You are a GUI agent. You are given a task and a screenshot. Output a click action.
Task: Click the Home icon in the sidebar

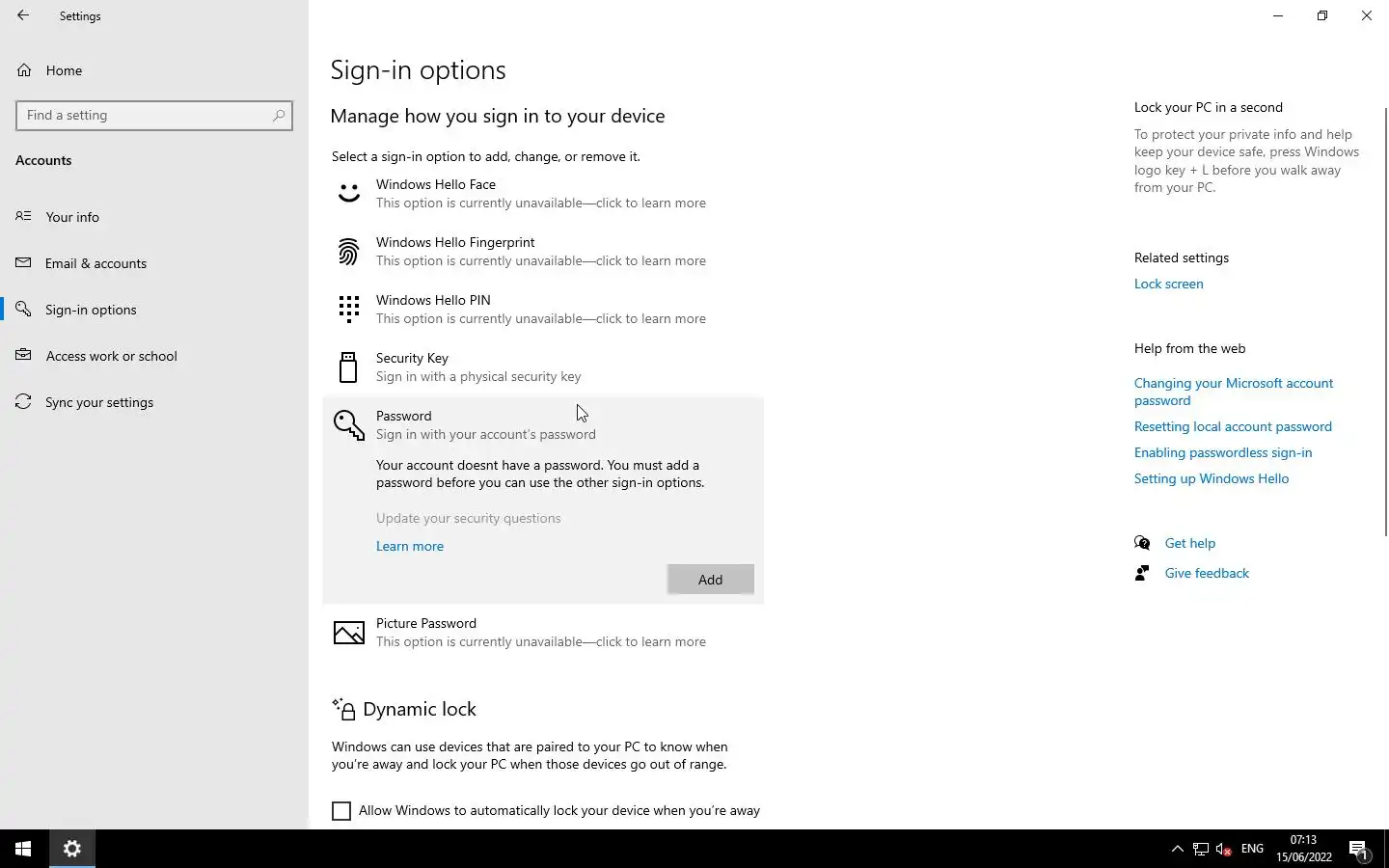24,70
